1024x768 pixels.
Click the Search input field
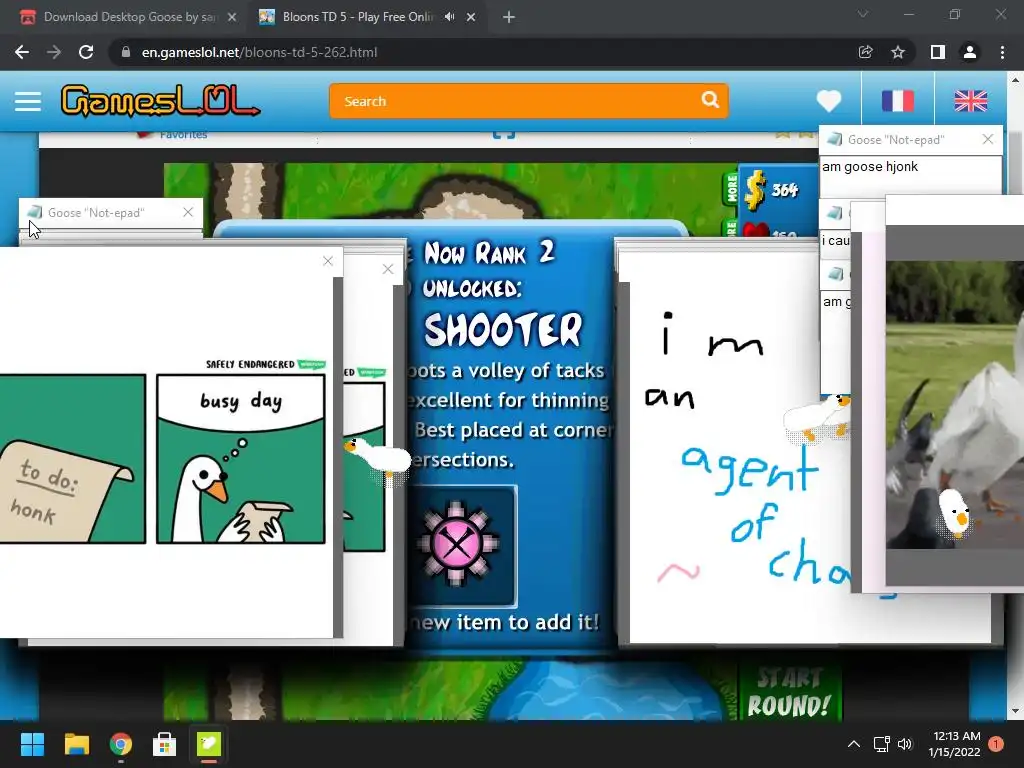516,101
